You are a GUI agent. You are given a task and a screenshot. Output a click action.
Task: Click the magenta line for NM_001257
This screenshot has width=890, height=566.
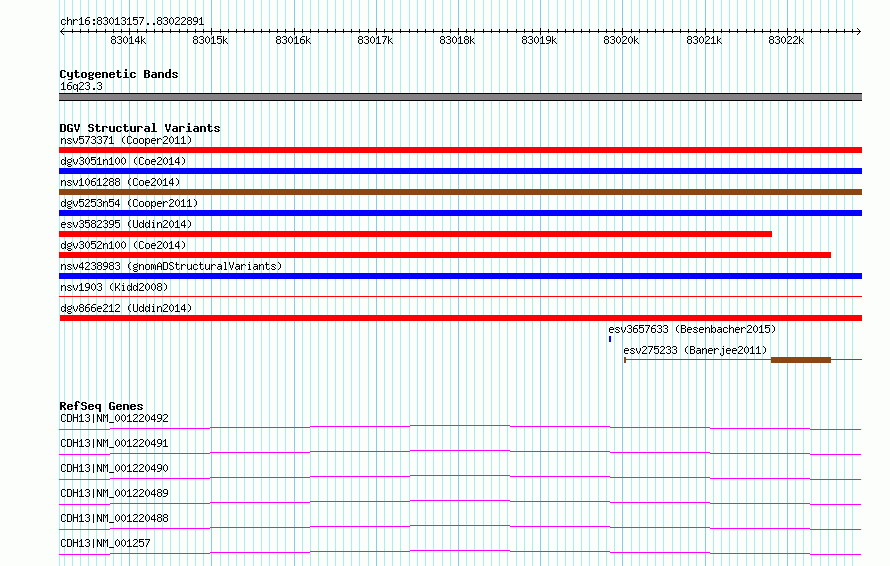click(460, 552)
